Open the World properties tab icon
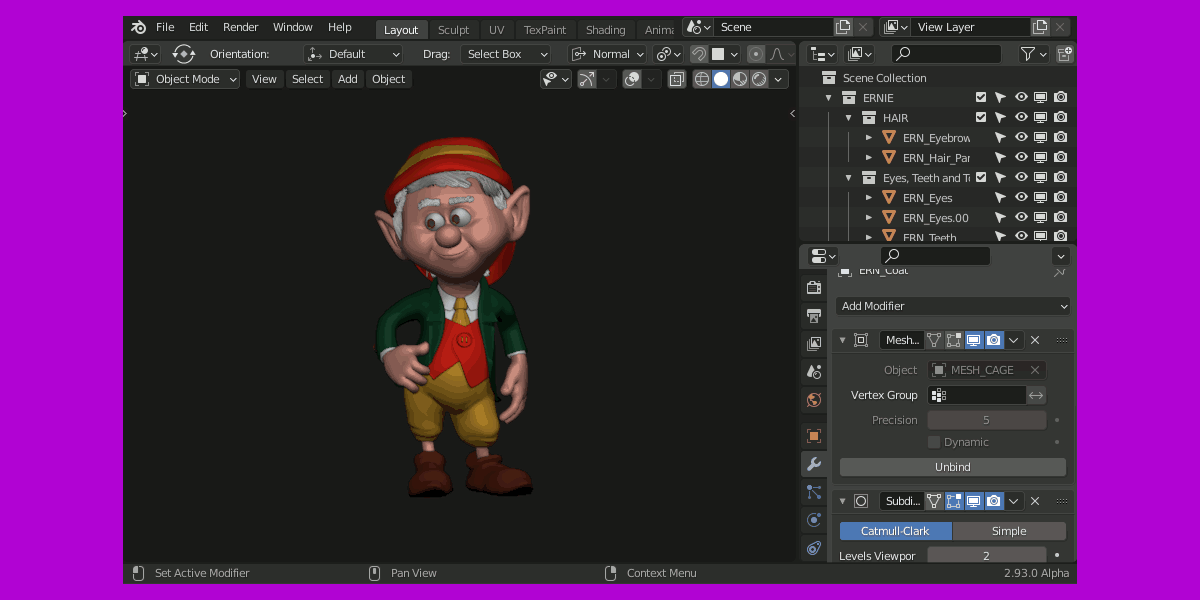Viewport: 1200px width, 600px height. point(814,400)
